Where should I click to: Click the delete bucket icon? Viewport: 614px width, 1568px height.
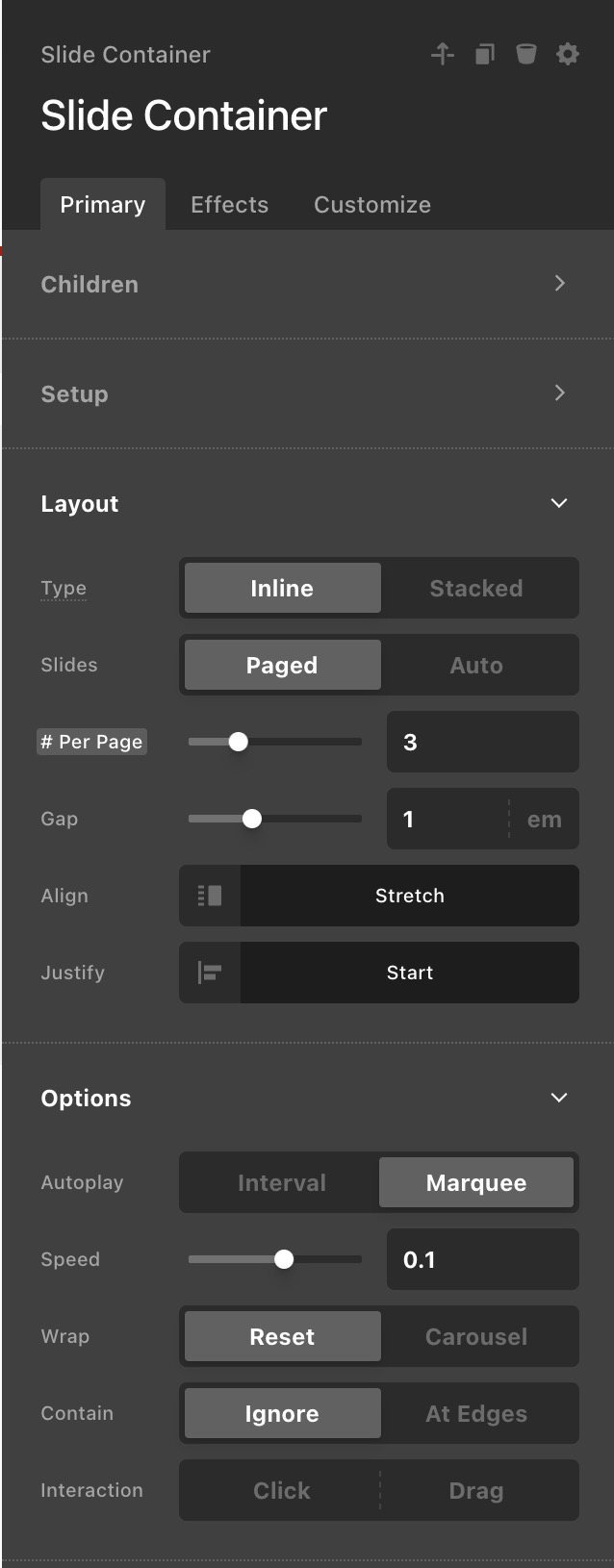point(525,54)
